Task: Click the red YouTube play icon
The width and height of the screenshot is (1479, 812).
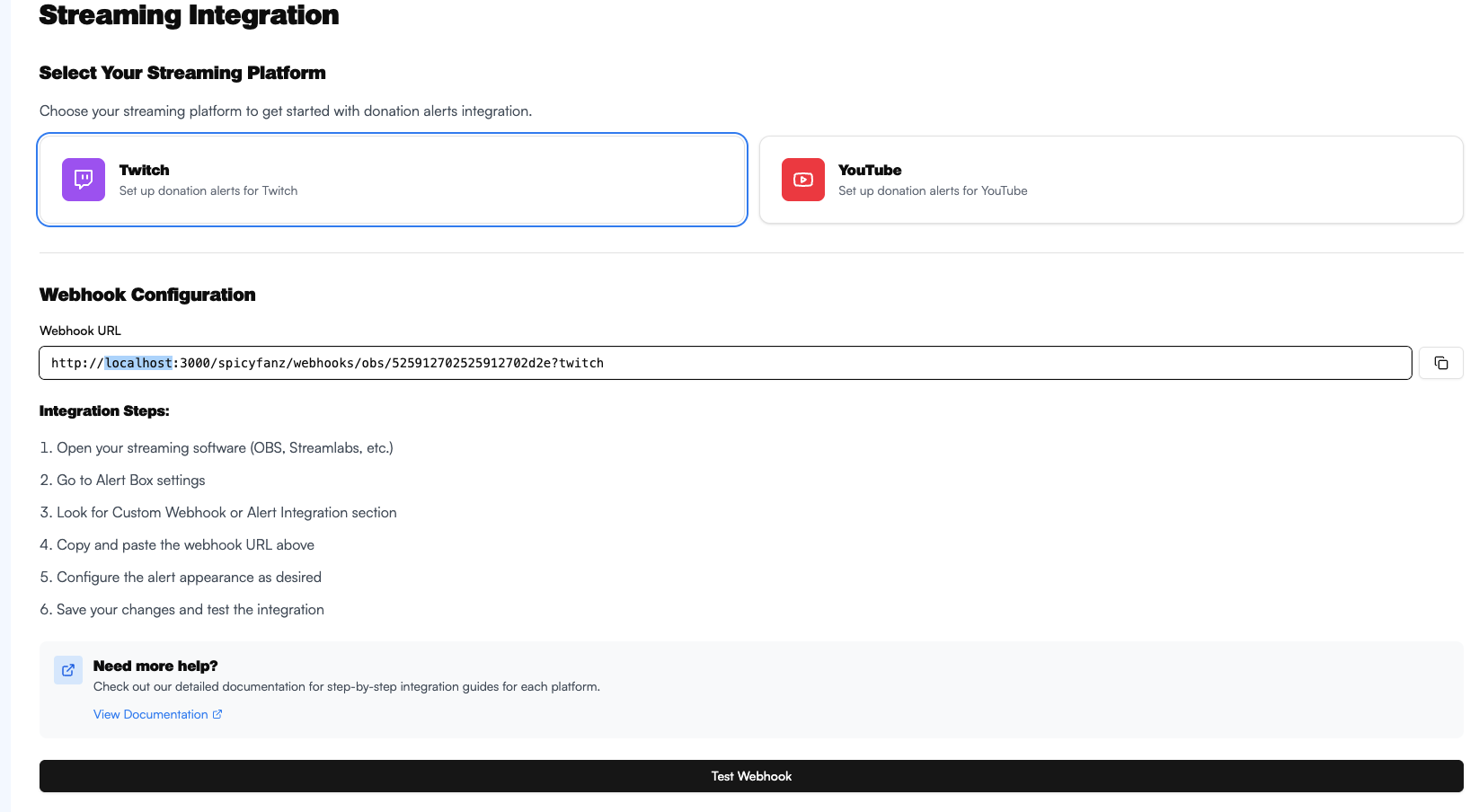Action: (803, 180)
